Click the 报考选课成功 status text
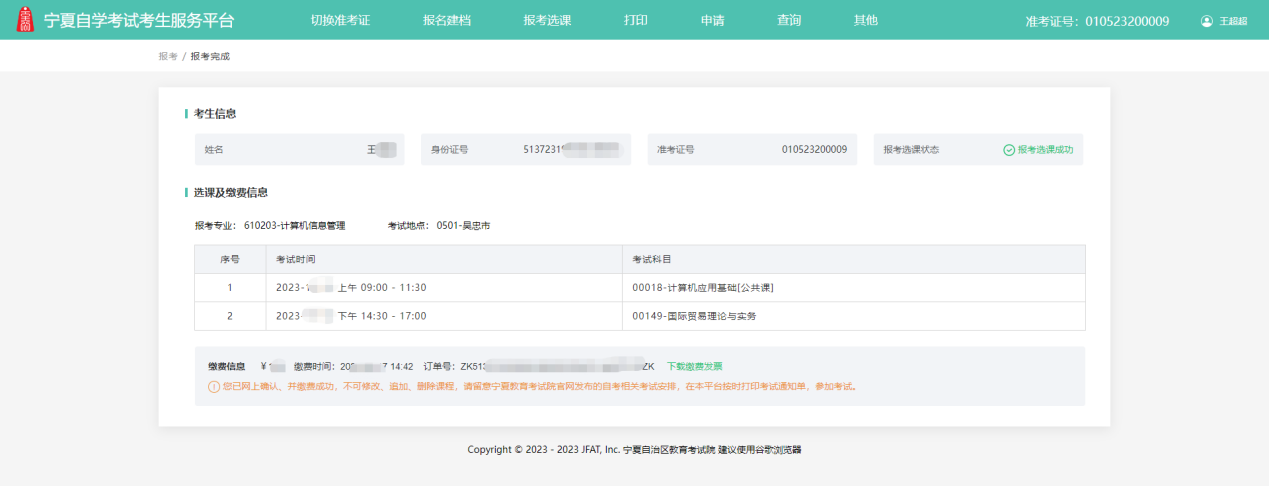The image size is (1269, 486). click(1045, 150)
